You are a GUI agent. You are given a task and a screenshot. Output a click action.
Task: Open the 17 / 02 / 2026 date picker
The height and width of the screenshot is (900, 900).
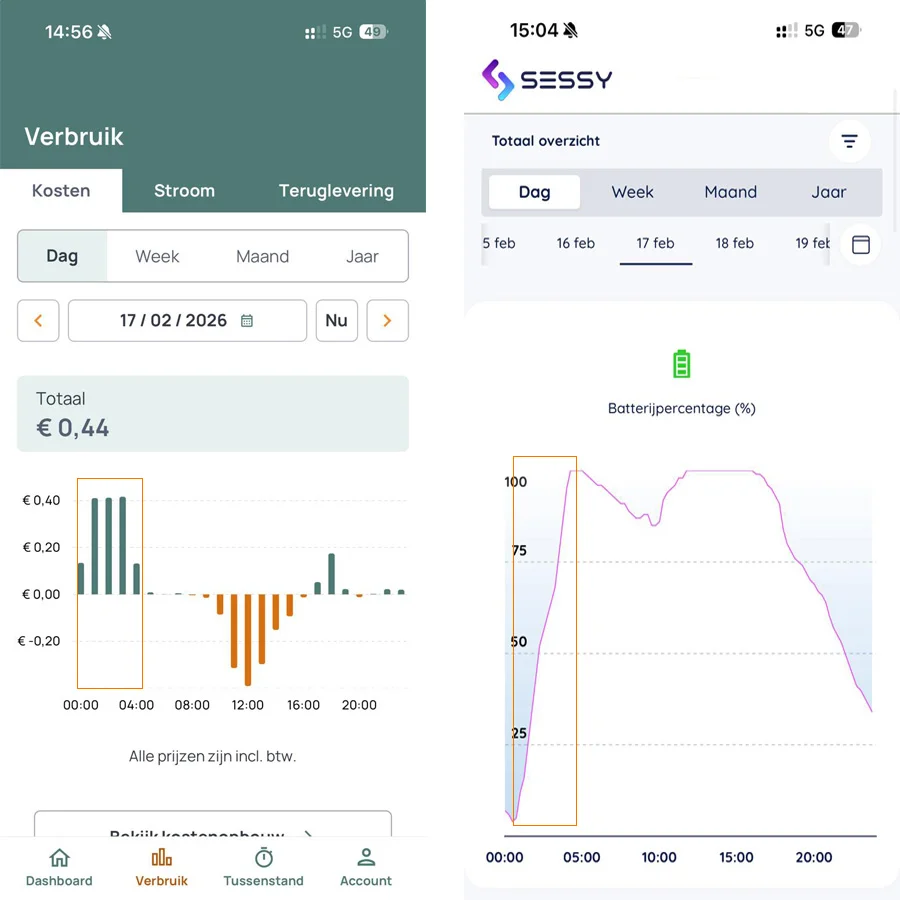tap(187, 321)
